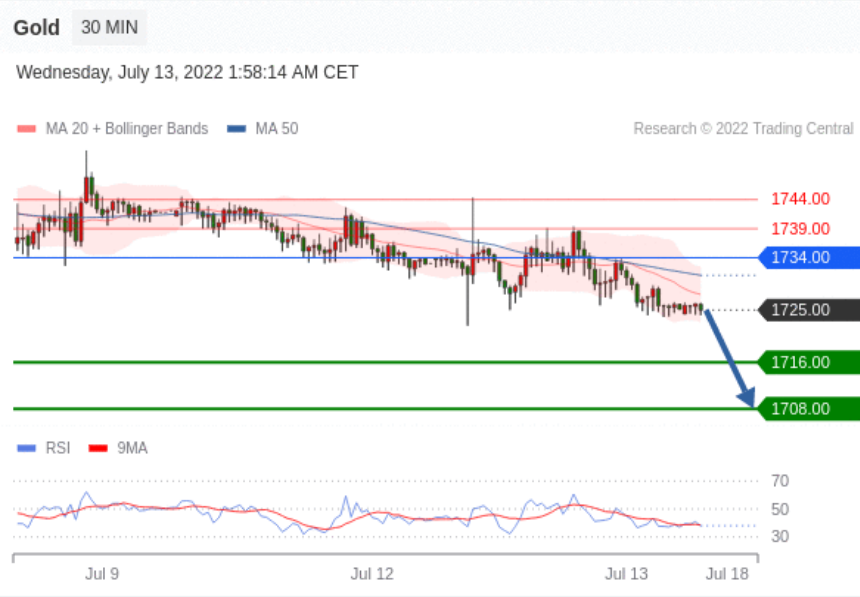Click the RSI 50 level label
The image size is (860, 597).
(780, 509)
